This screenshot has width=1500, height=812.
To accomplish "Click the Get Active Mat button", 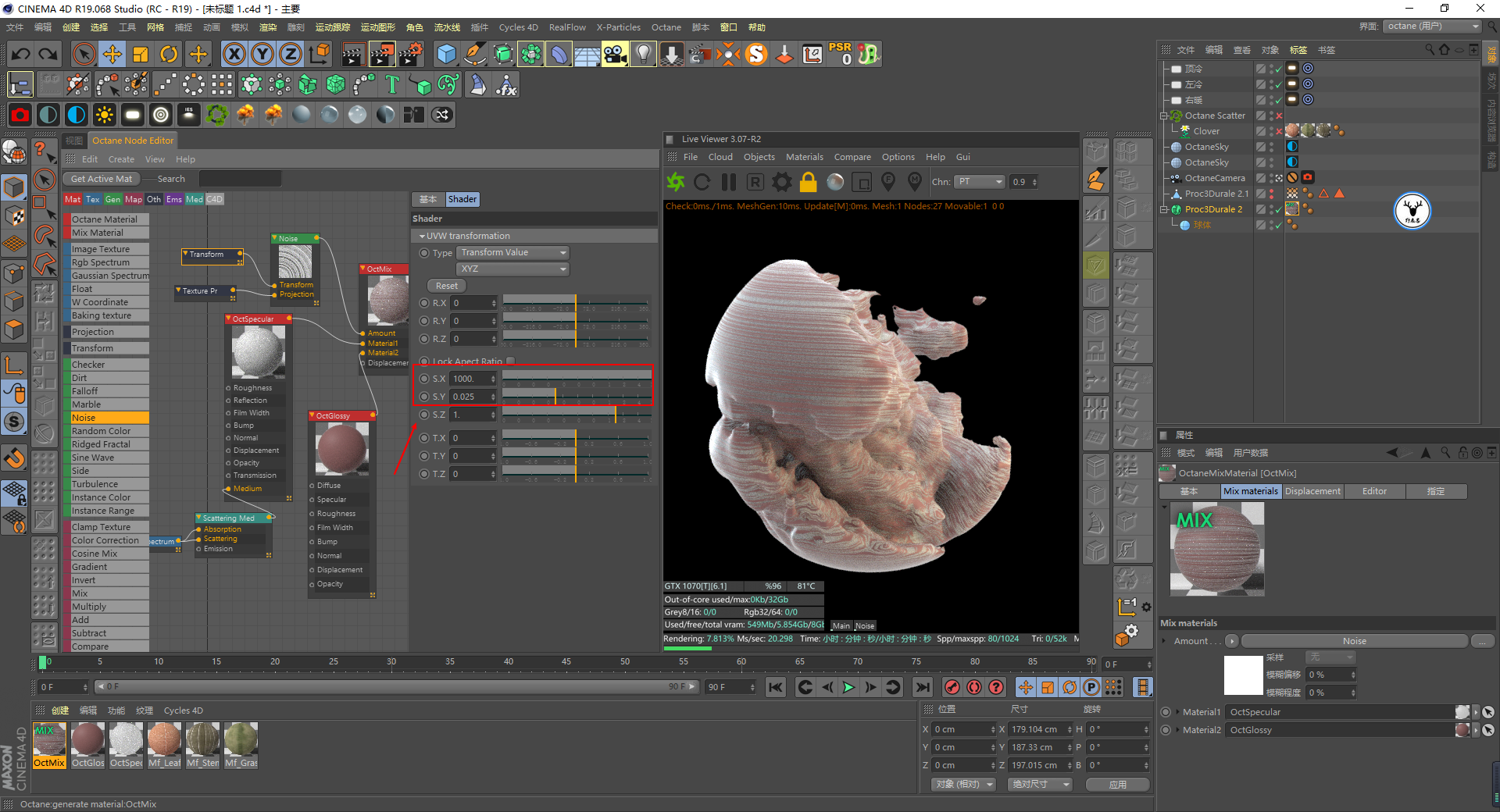I will [x=102, y=179].
